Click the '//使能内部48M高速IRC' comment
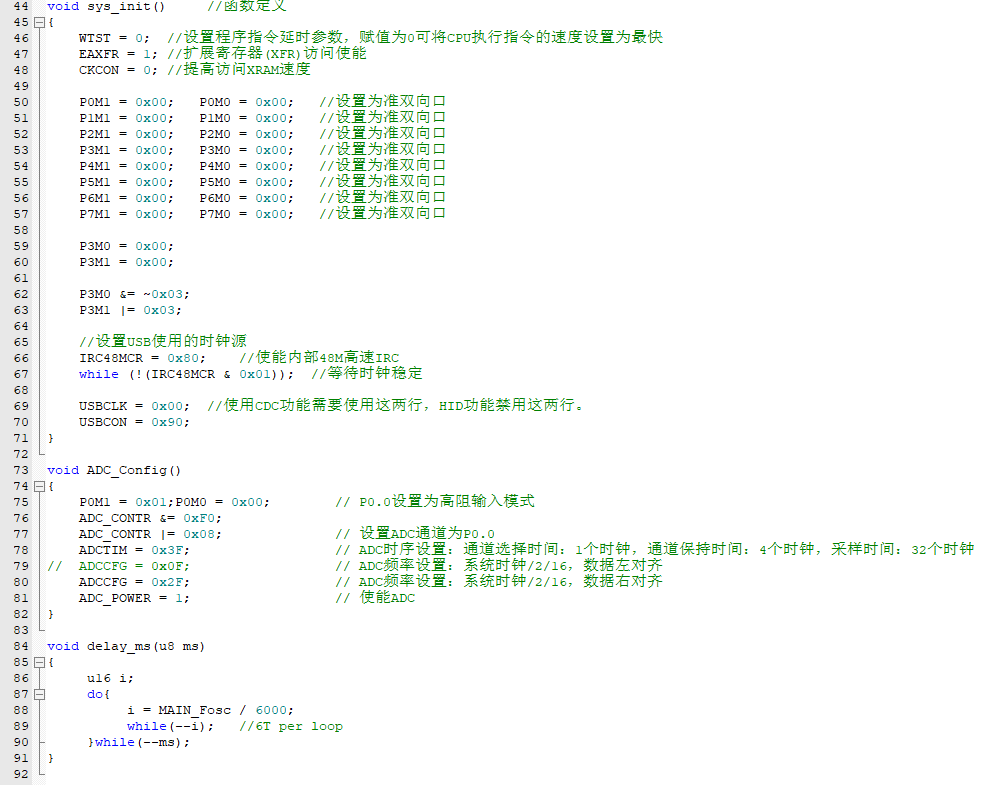The width and height of the screenshot is (986, 785). (319, 358)
